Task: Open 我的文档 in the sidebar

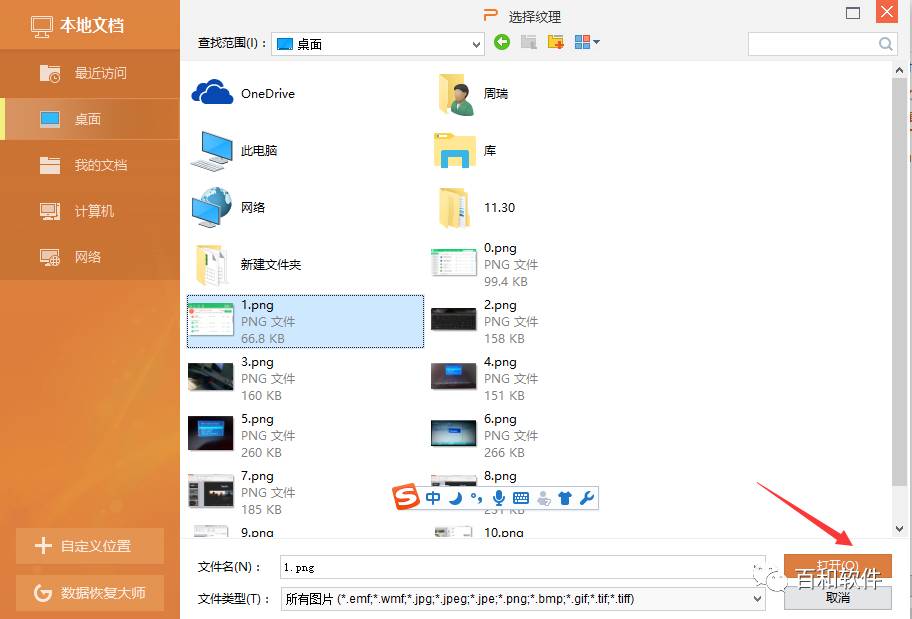Action: [90, 165]
